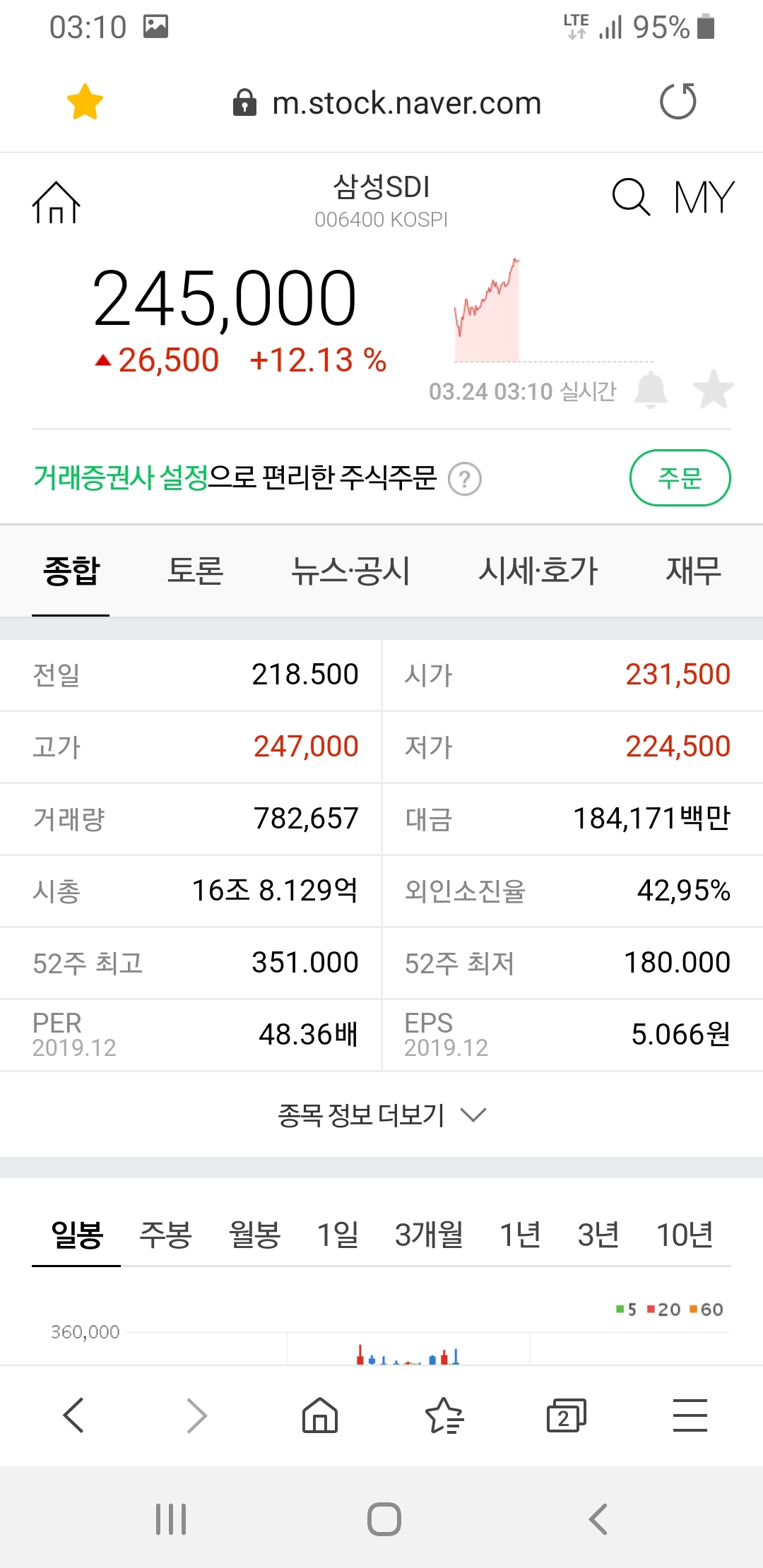This screenshot has width=763, height=1568.
Task: Go to browser home page icon
Action: [x=320, y=1415]
